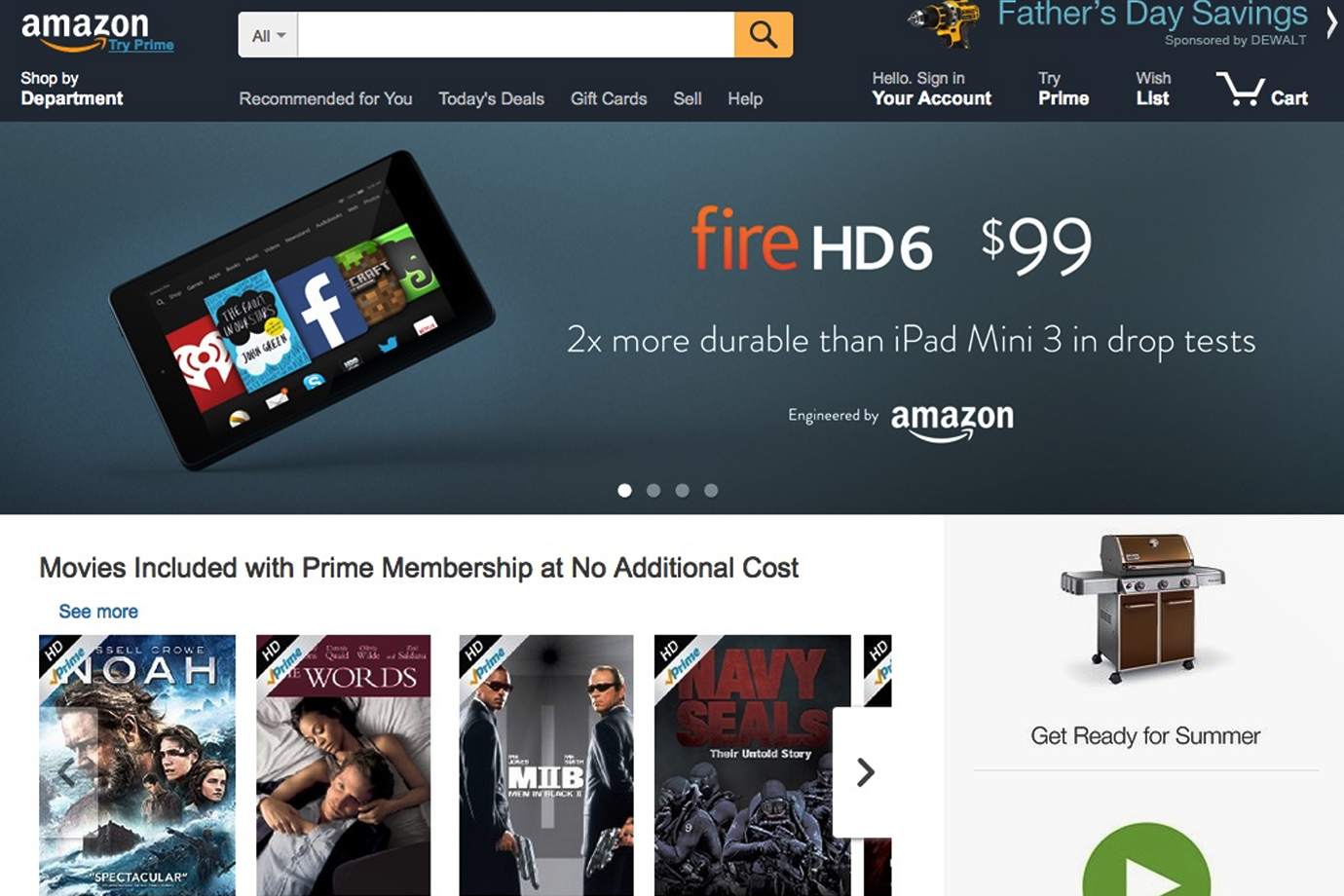Open Gift Cards in navigation bar
This screenshot has height=896, width=1344.
pyautogui.click(x=609, y=98)
